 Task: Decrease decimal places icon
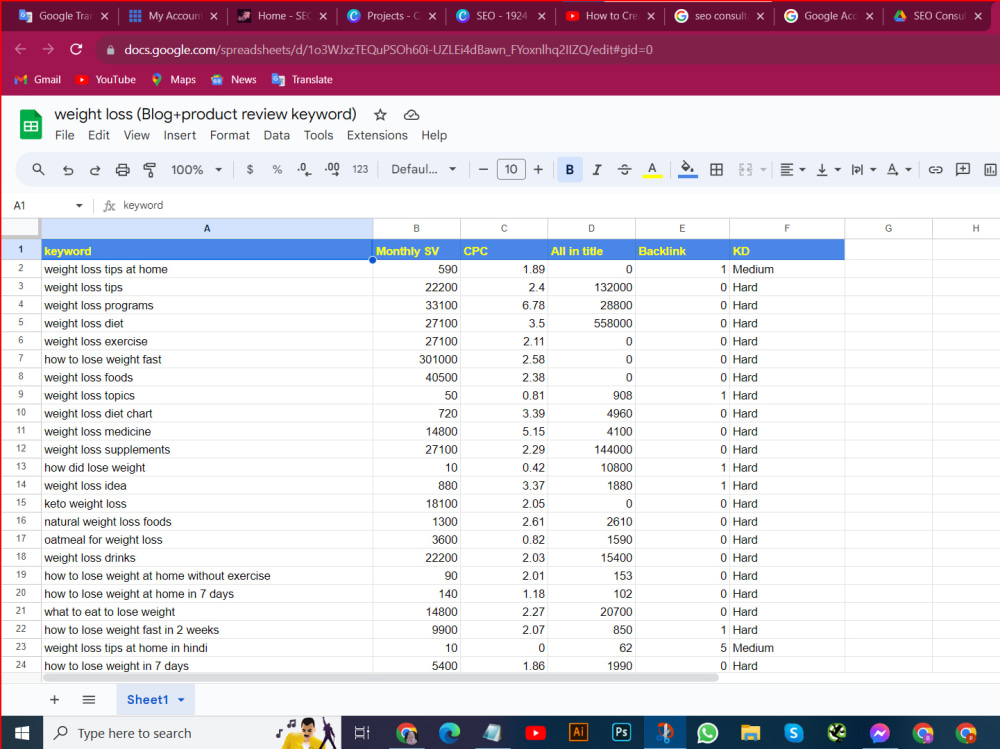click(x=304, y=170)
